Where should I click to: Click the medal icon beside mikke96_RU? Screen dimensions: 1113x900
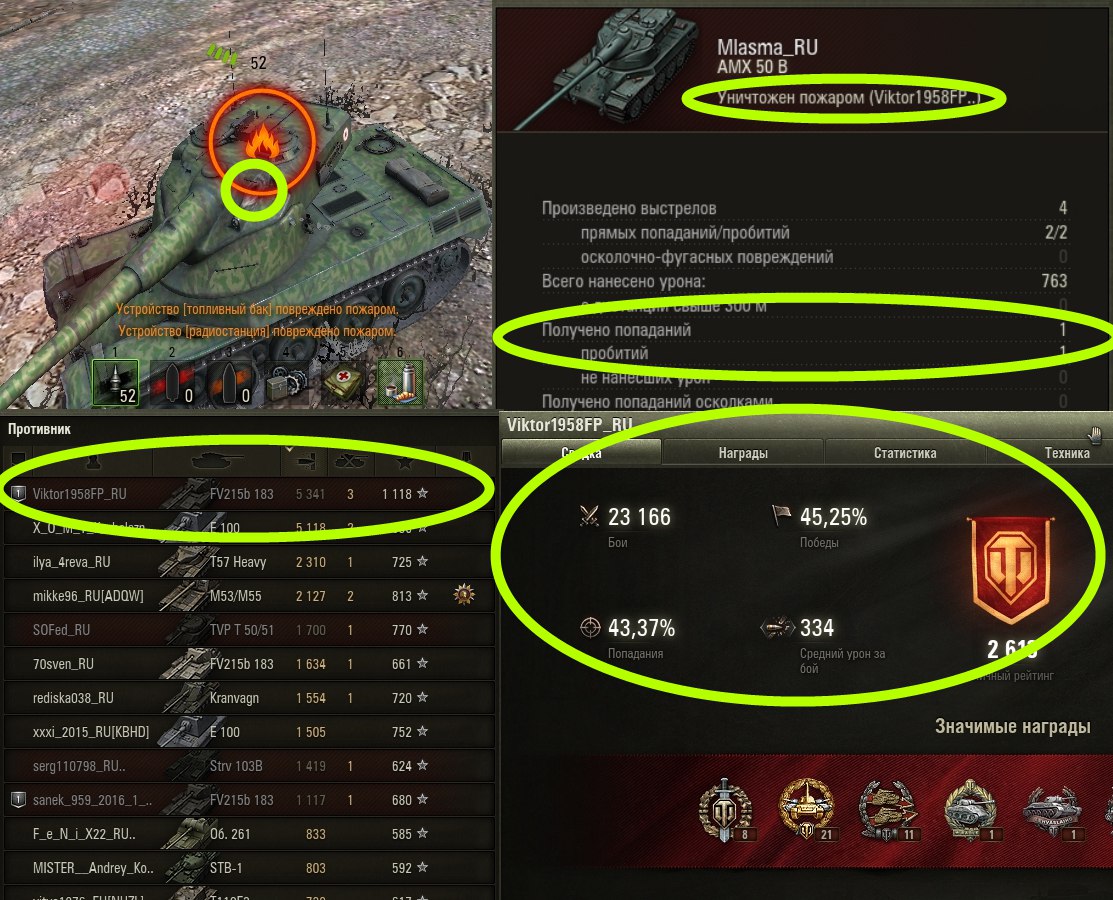pos(464,594)
